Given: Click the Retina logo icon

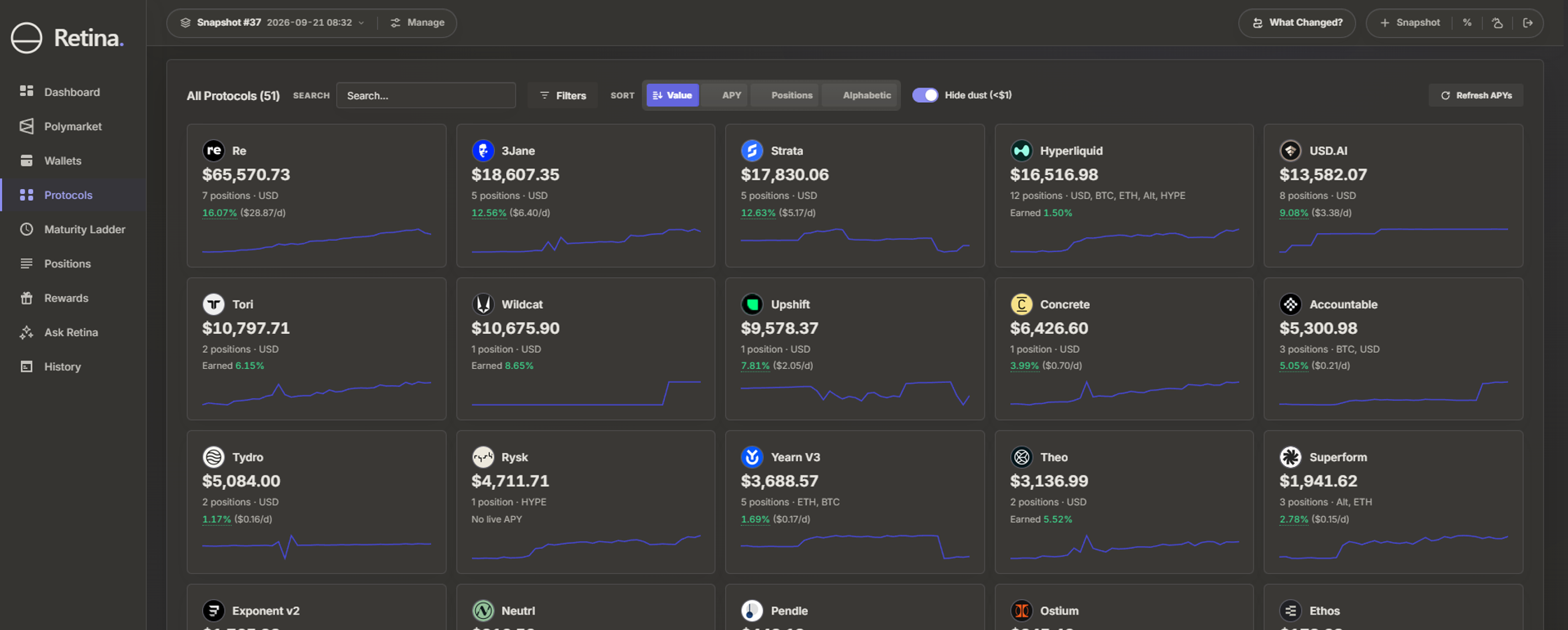Looking at the screenshot, I should 27,38.
